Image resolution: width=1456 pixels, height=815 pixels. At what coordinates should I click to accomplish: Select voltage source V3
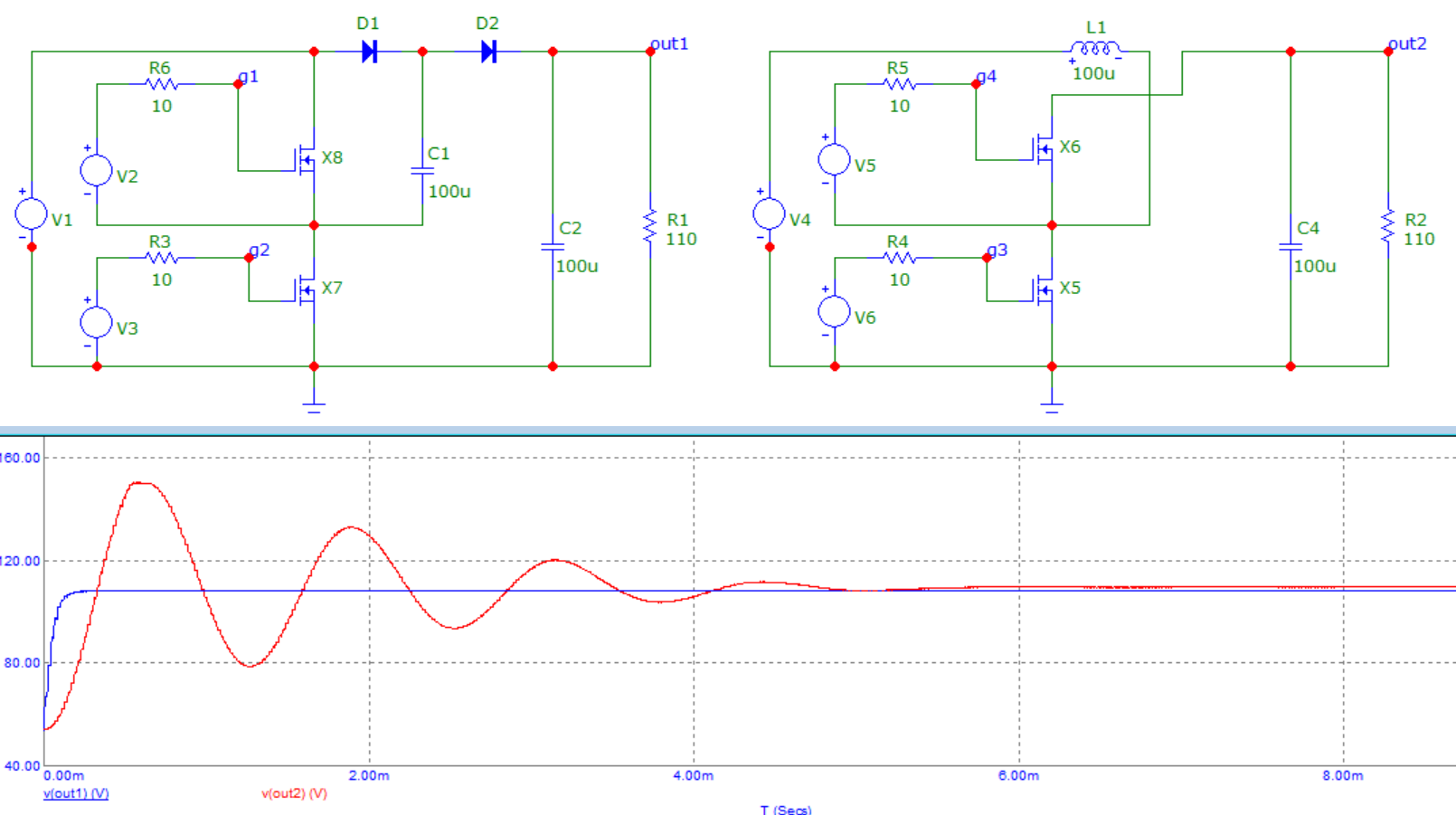[x=97, y=322]
